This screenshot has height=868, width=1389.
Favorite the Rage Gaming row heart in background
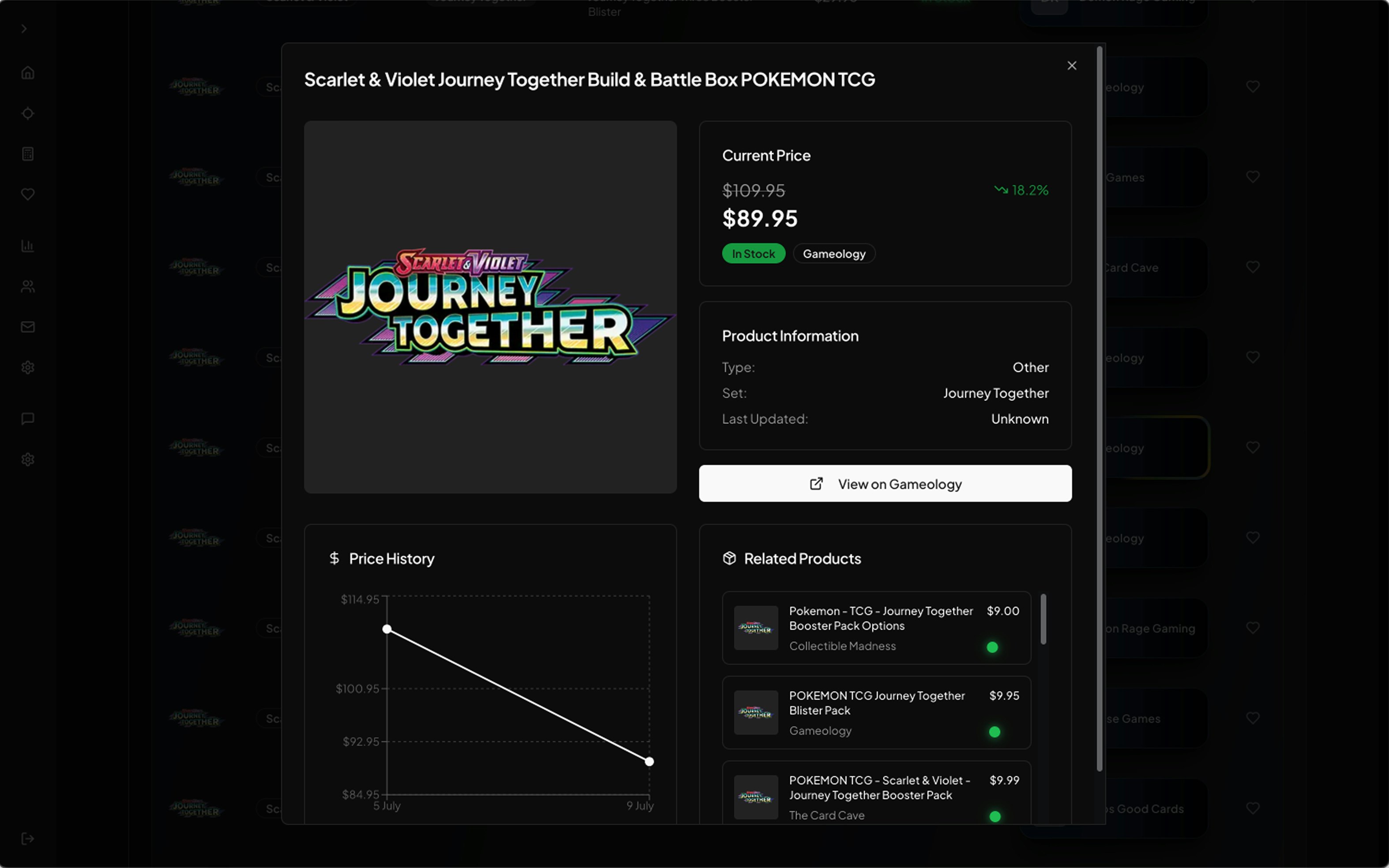(1252, 628)
